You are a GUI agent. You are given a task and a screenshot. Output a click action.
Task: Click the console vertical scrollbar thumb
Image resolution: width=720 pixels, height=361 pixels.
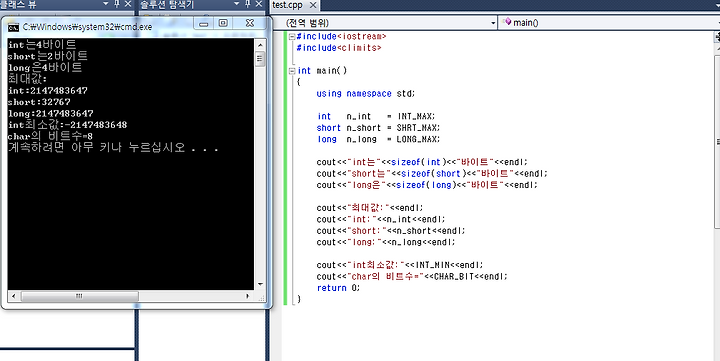260,59
